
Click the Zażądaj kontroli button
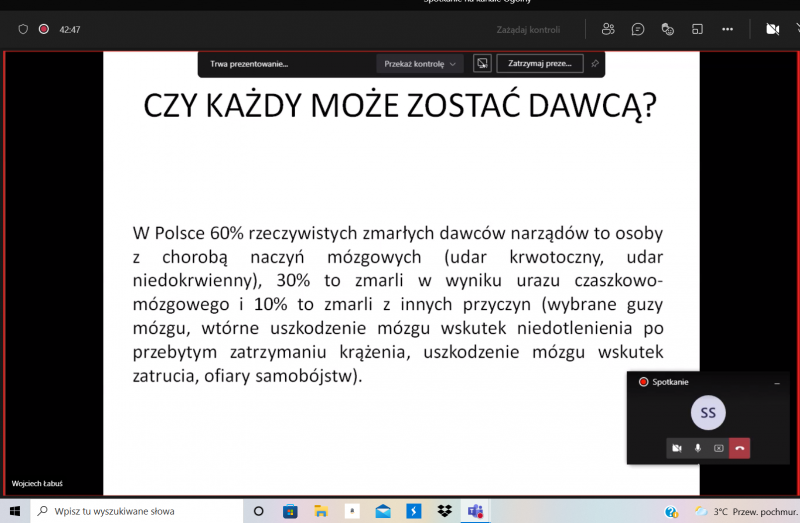point(528,30)
